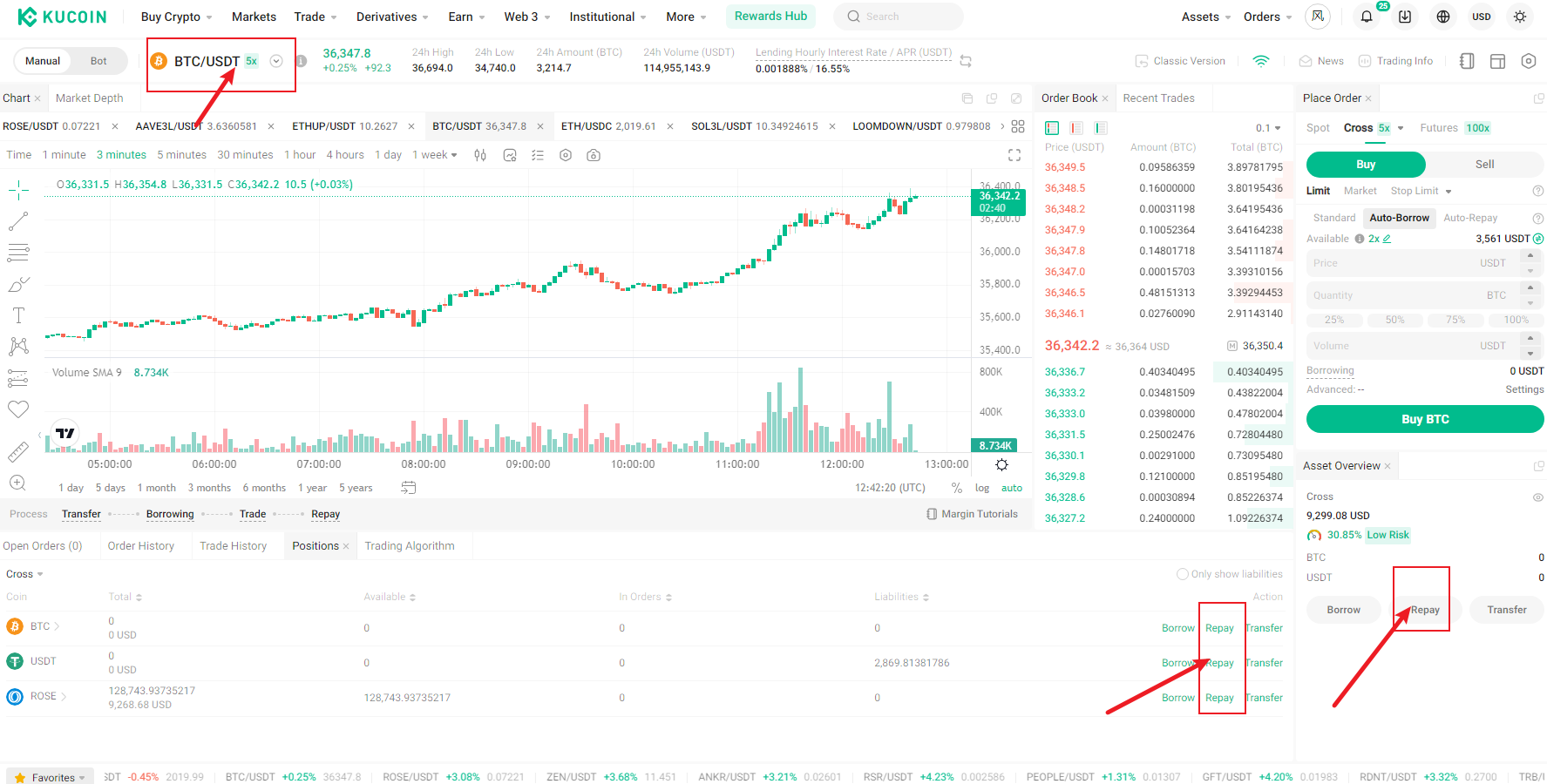Expand the Orders dropdown
Image resolution: width=1547 pixels, height=784 pixels.
click(1268, 17)
